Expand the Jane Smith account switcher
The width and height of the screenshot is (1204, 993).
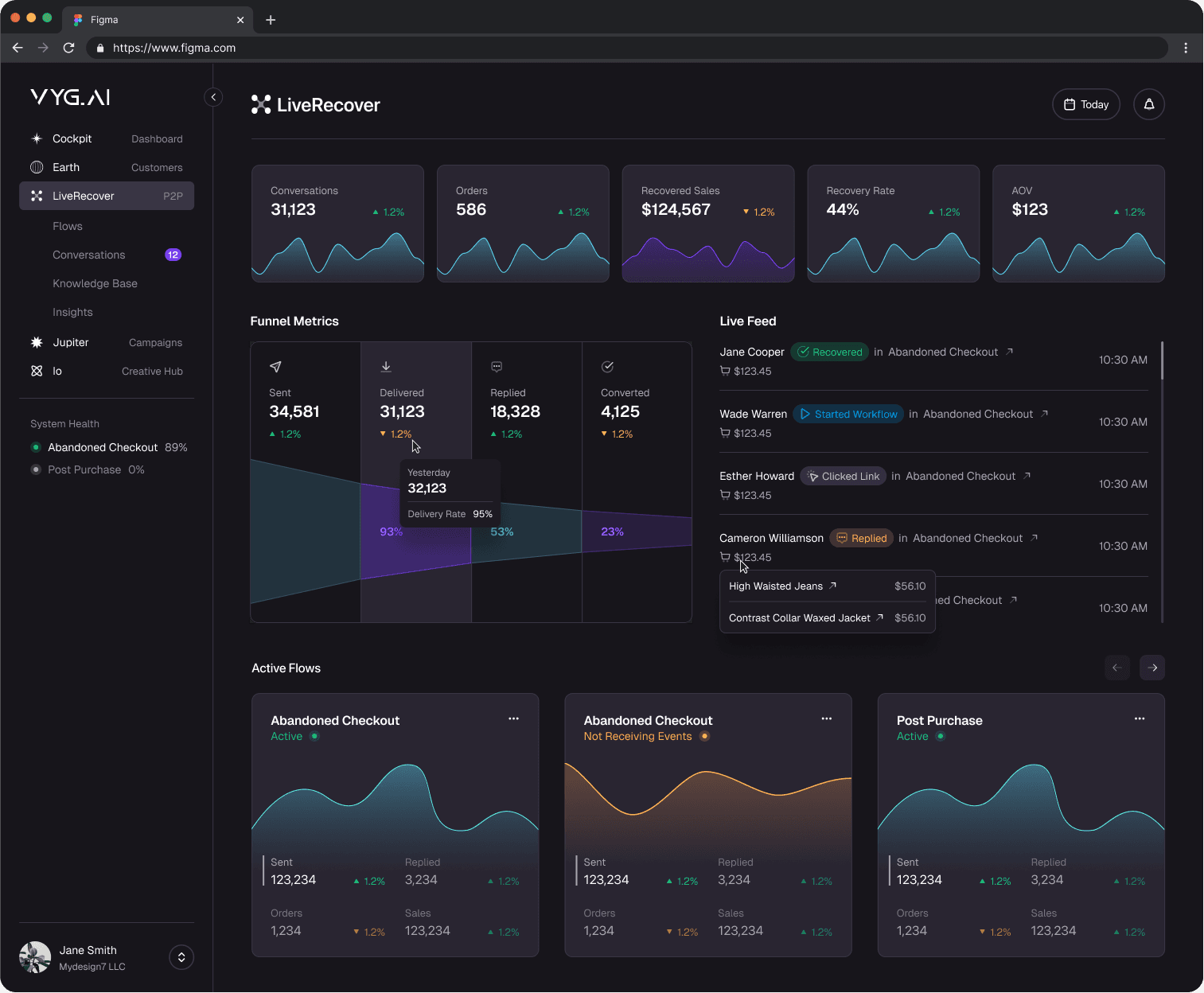pos(181,957)
